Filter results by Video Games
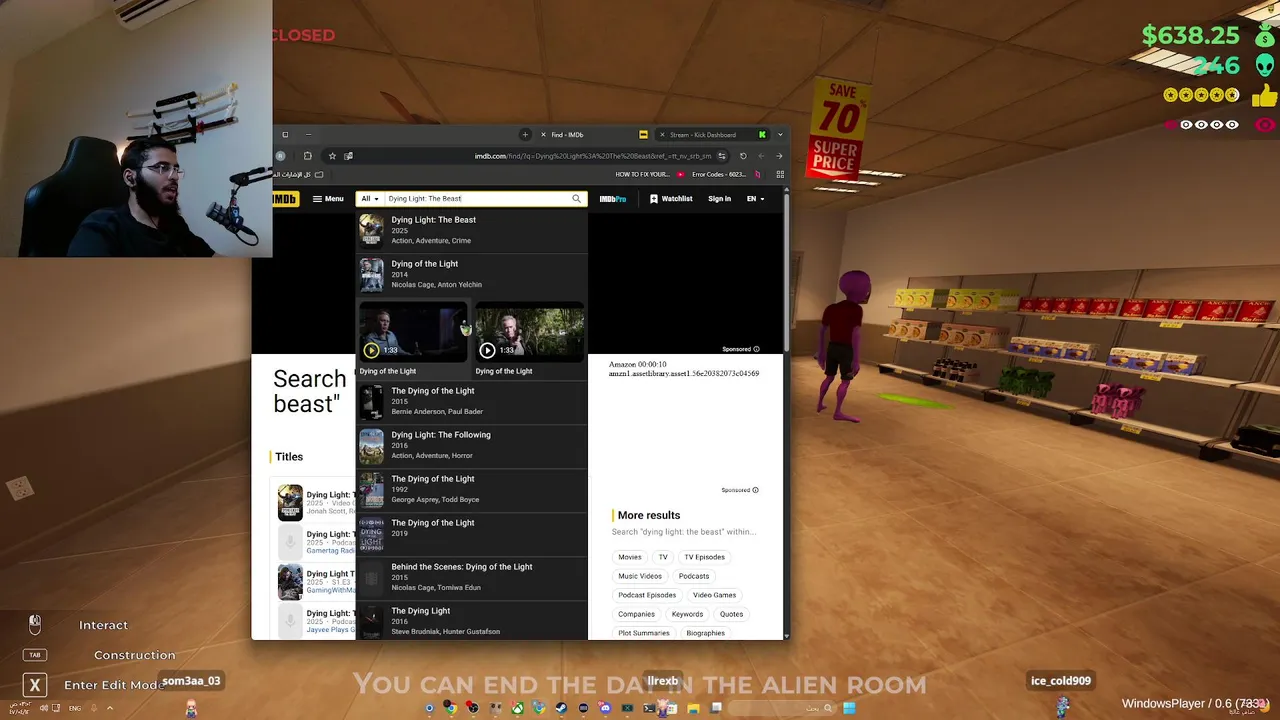 715,595
